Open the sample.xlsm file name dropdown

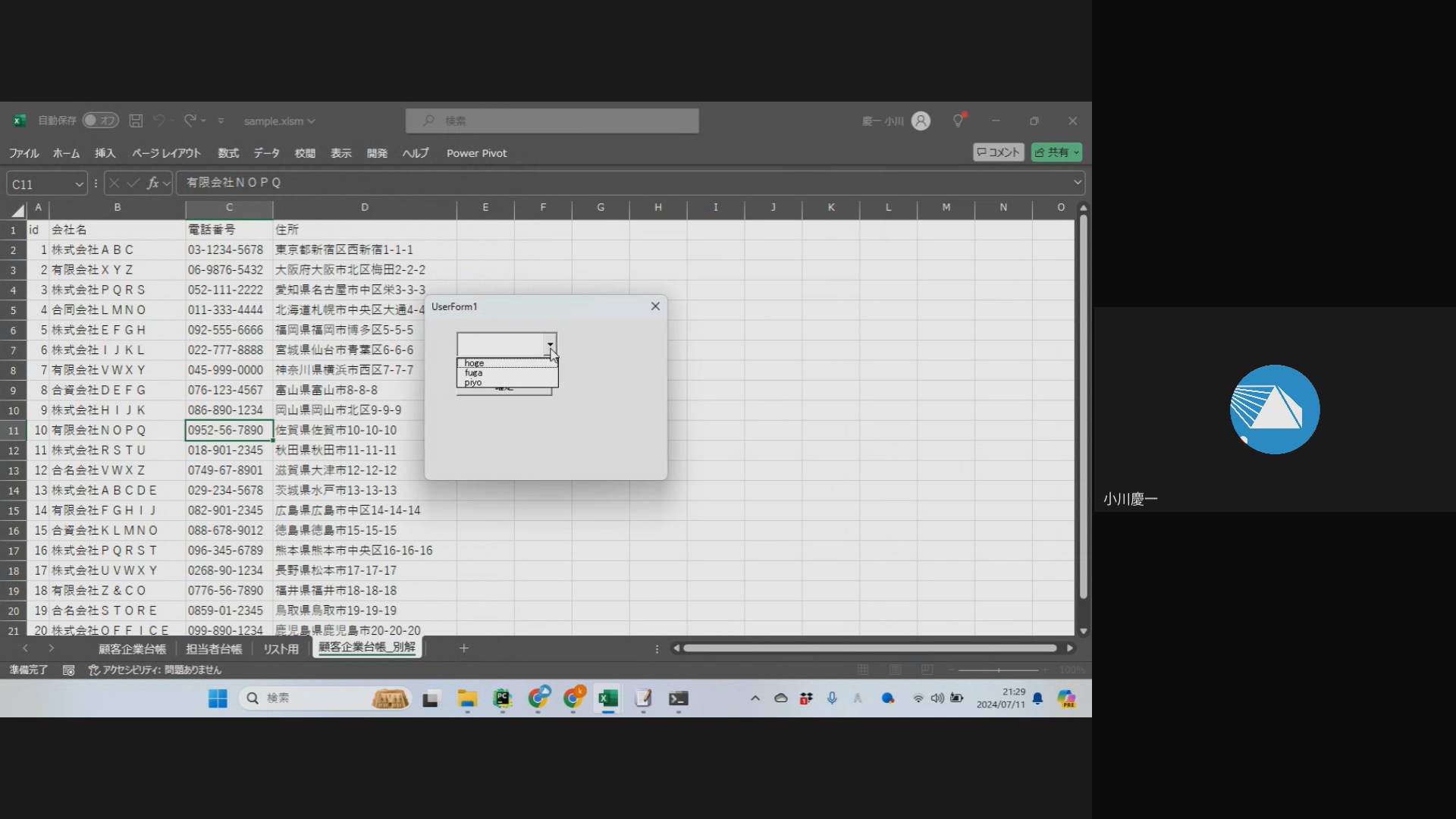279,121
